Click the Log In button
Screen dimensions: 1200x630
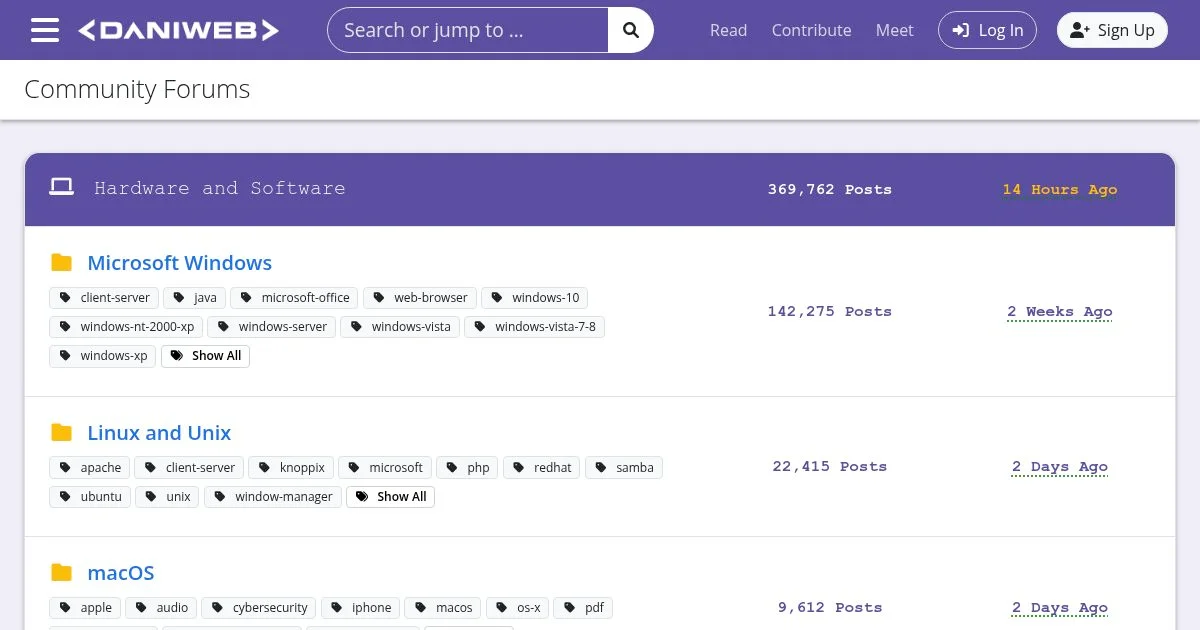tap(987, 30)
